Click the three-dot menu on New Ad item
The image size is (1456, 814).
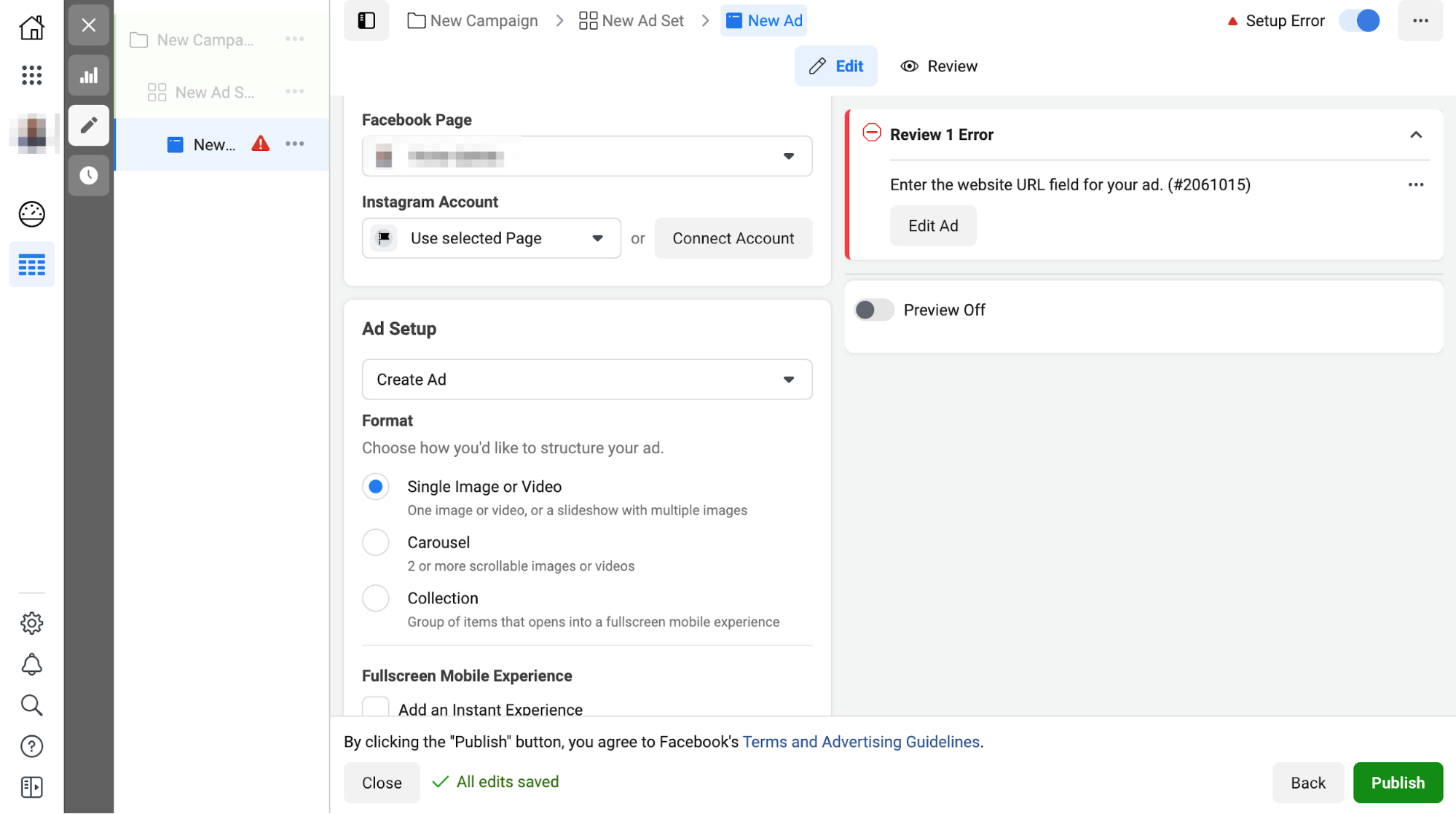(294, 144)
